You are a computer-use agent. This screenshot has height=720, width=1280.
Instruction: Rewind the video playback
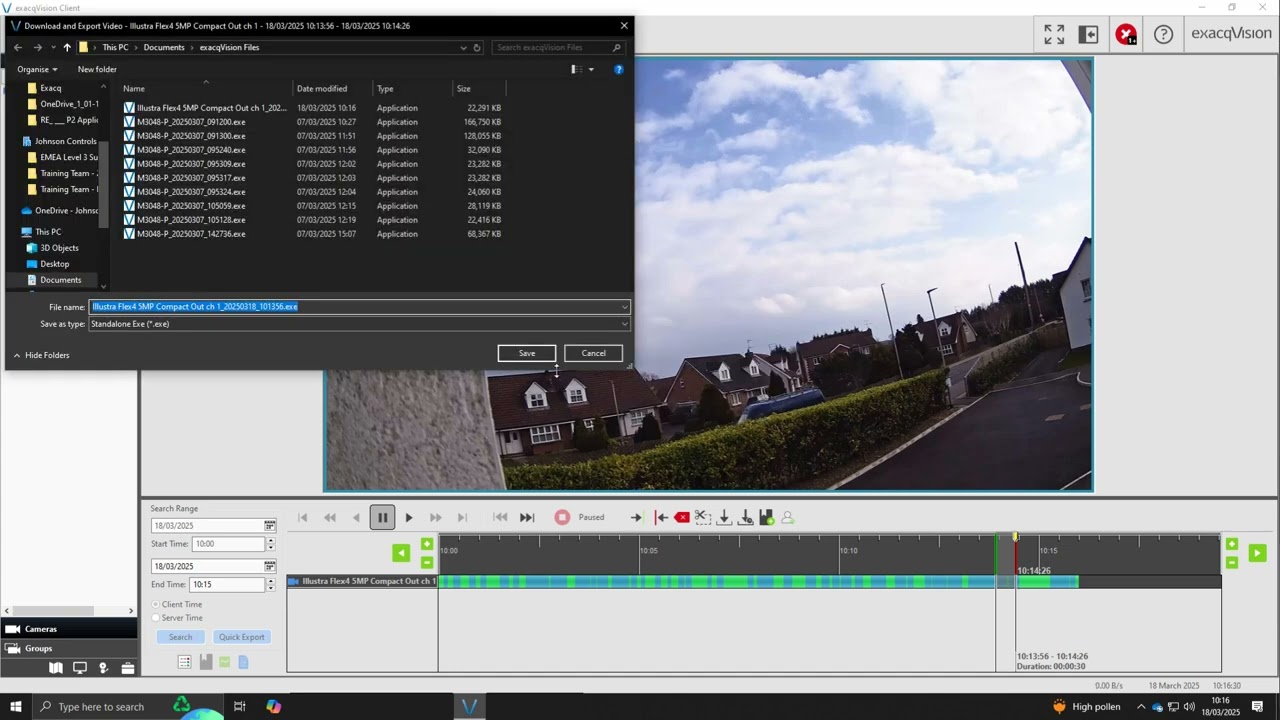pyautogui.click(x=330, y=517)
